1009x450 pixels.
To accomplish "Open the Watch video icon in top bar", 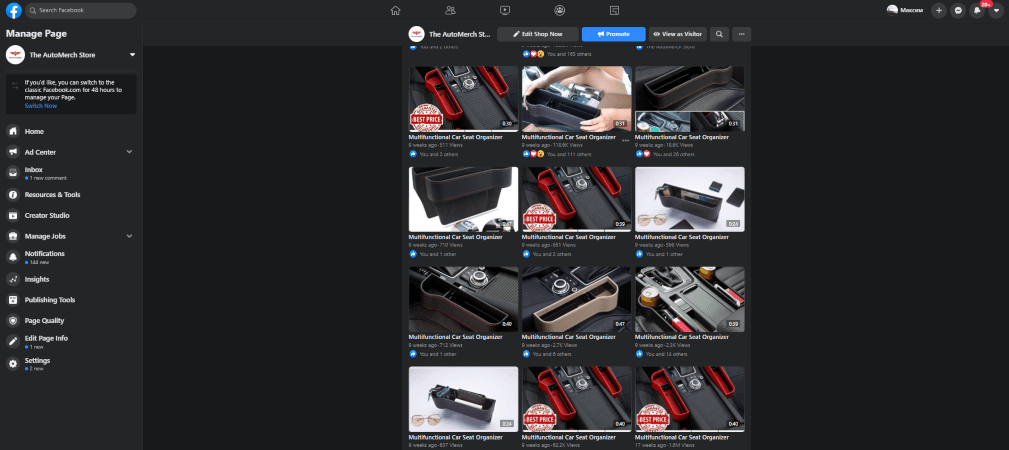I will point(505,10).
